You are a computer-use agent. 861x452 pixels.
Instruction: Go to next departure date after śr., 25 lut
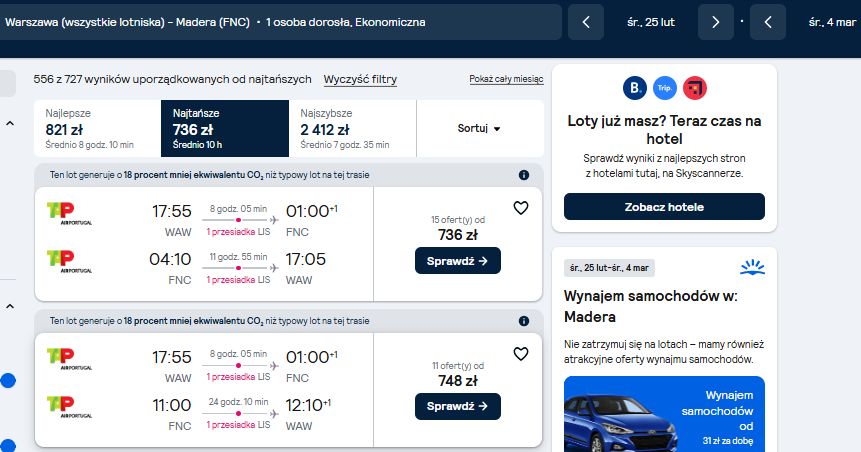click(715, 22)
